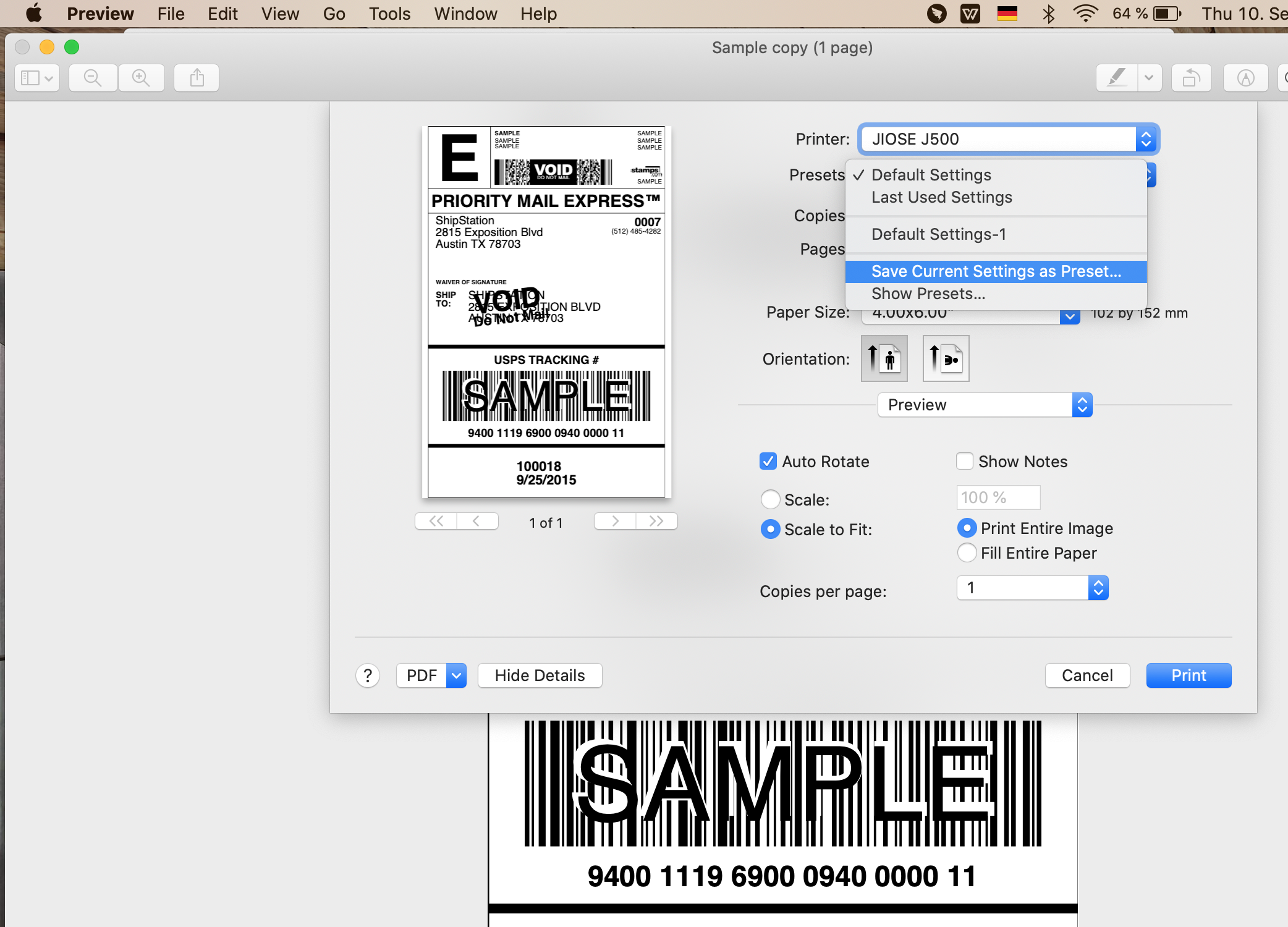Image resolution: width=1288 pixels, height=927 pixels.
Task: Click the help question mark button
Action: [368, 675]
